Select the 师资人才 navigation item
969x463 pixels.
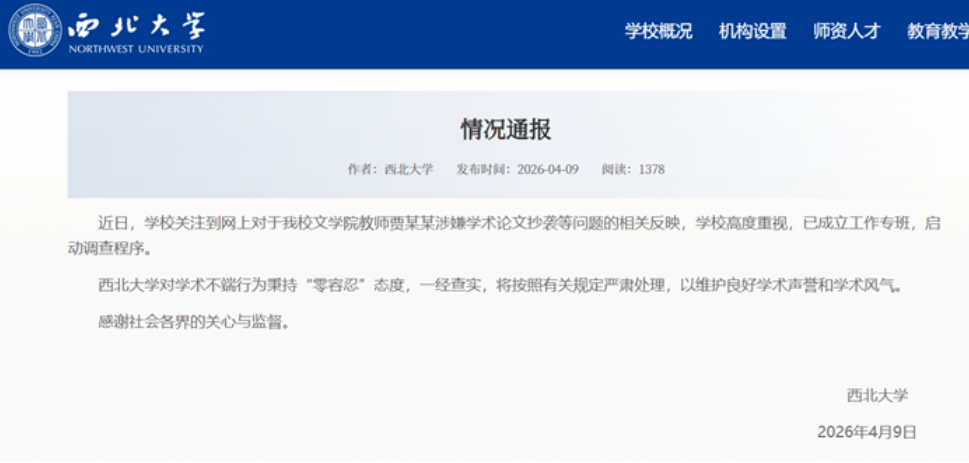pyautogui.click(x=846, y=31)
